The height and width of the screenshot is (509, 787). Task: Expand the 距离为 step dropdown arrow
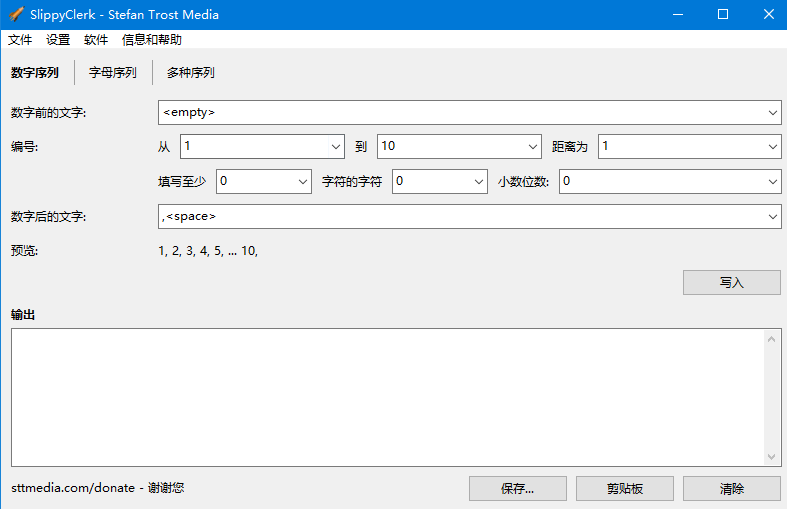(772, 147)
